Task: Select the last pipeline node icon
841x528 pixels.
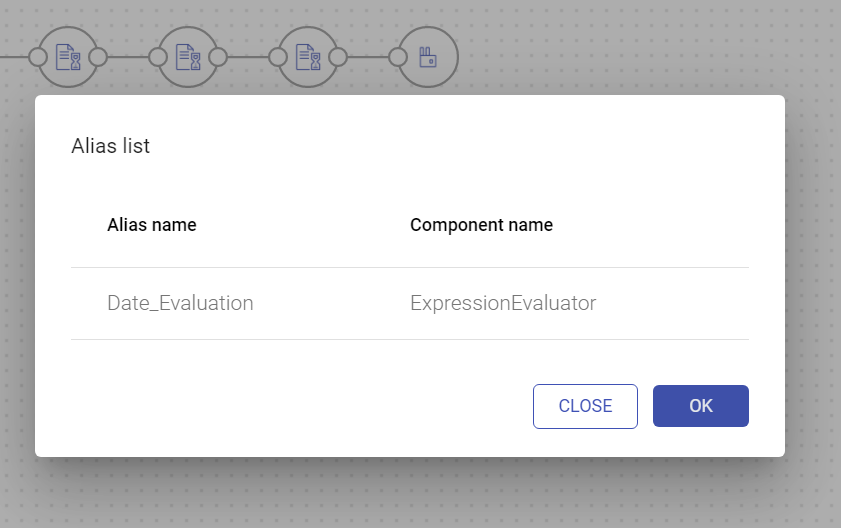Action: click(428, 57)
